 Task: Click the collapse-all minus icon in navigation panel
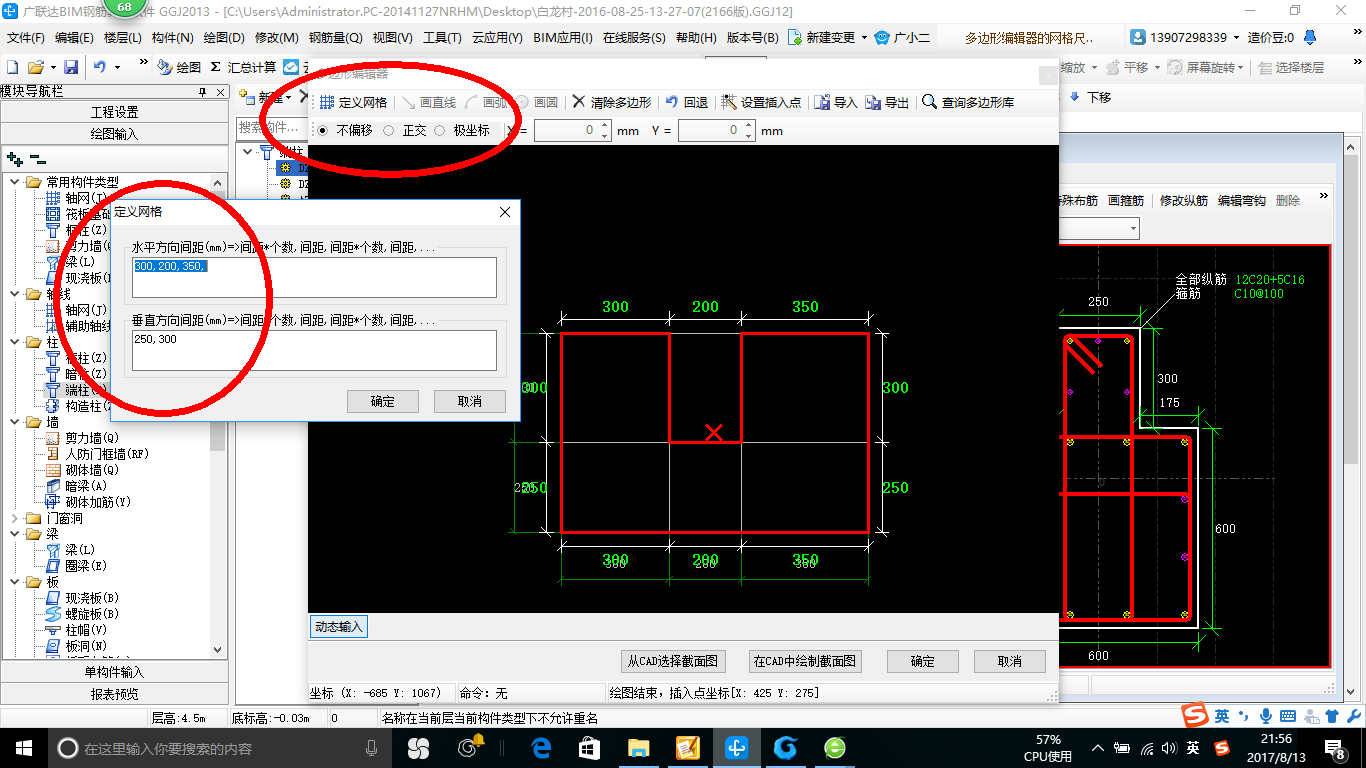(x=37, y=158)
